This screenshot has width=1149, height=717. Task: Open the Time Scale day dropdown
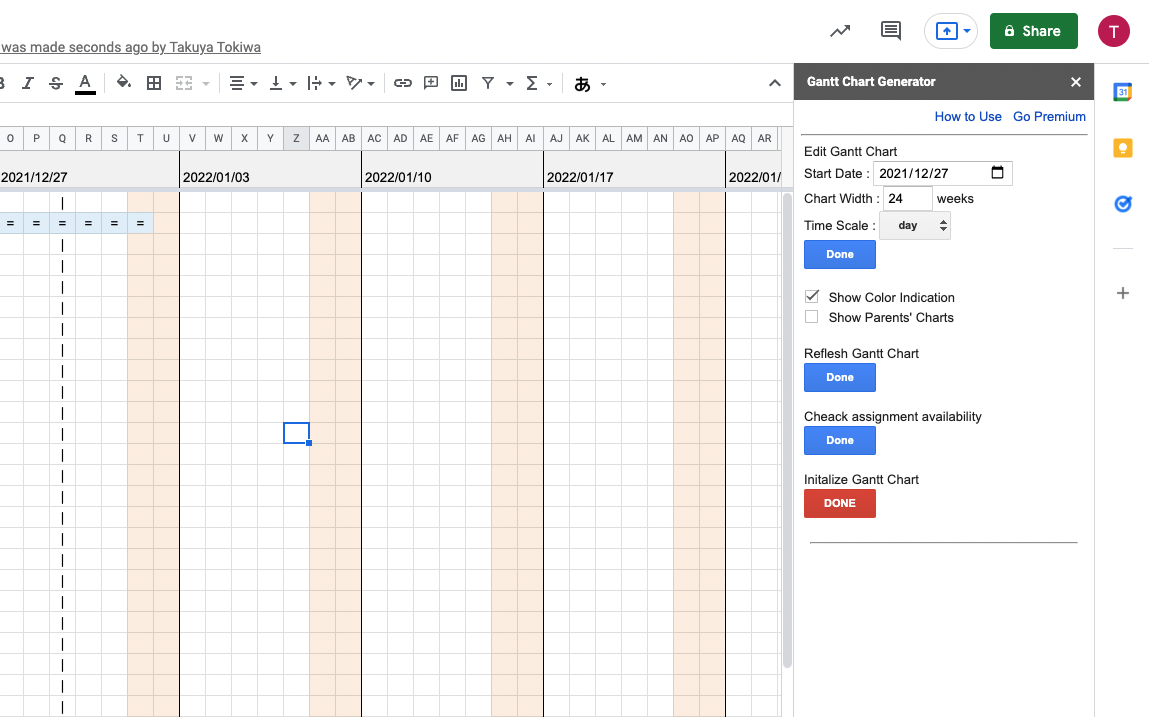tap(914, 226)
